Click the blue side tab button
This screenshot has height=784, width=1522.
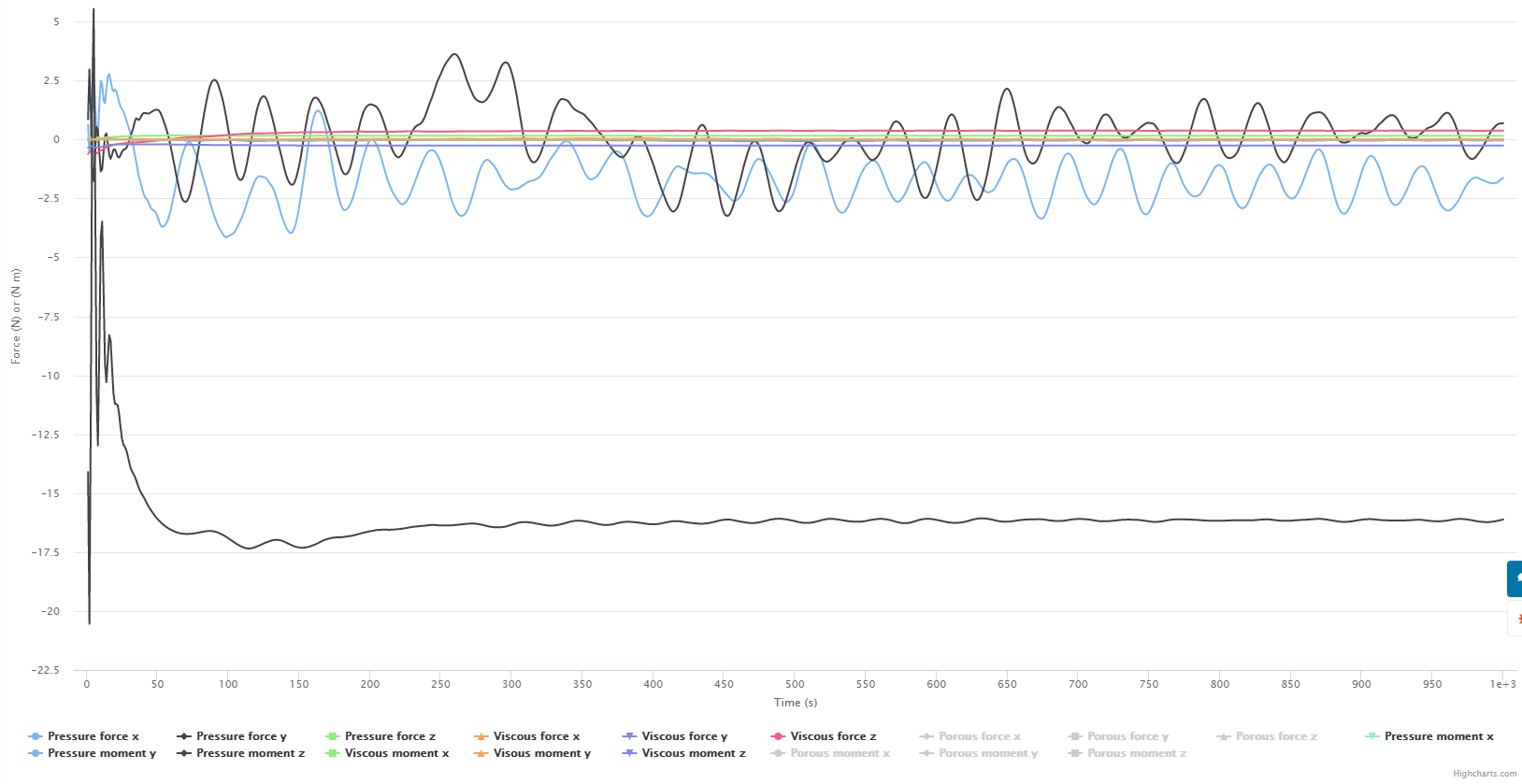(1515, 578)
